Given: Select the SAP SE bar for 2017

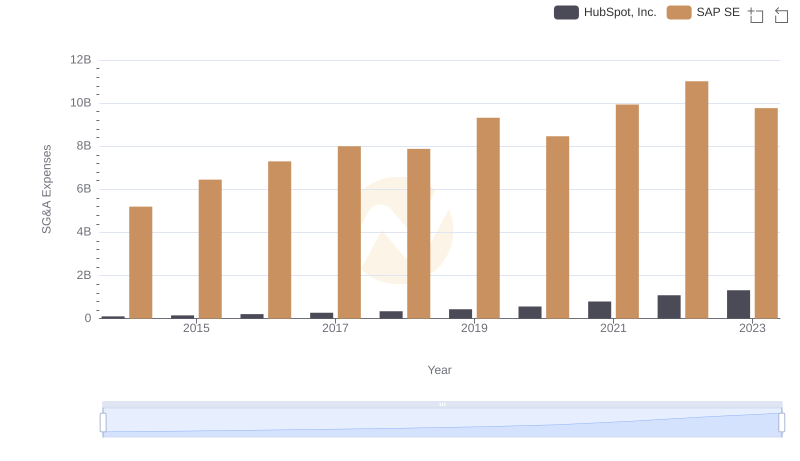Looking at the screenshot, I should point(349,233).
